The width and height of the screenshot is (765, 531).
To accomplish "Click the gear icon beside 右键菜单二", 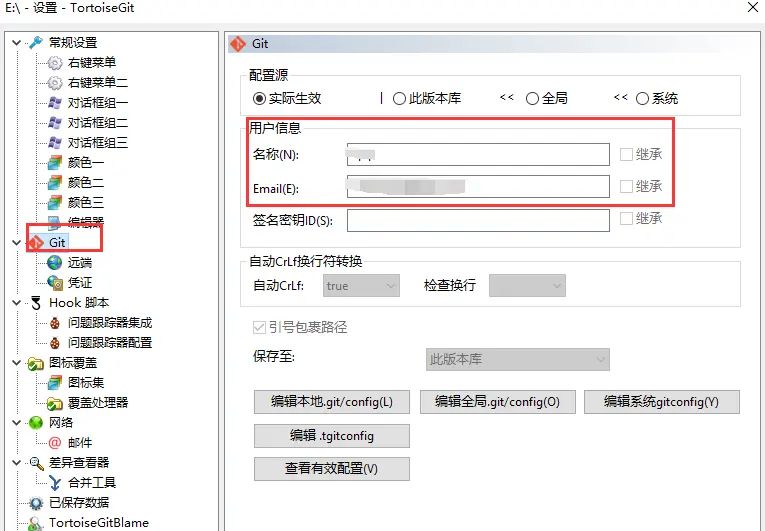I will [x=55, y=82].
